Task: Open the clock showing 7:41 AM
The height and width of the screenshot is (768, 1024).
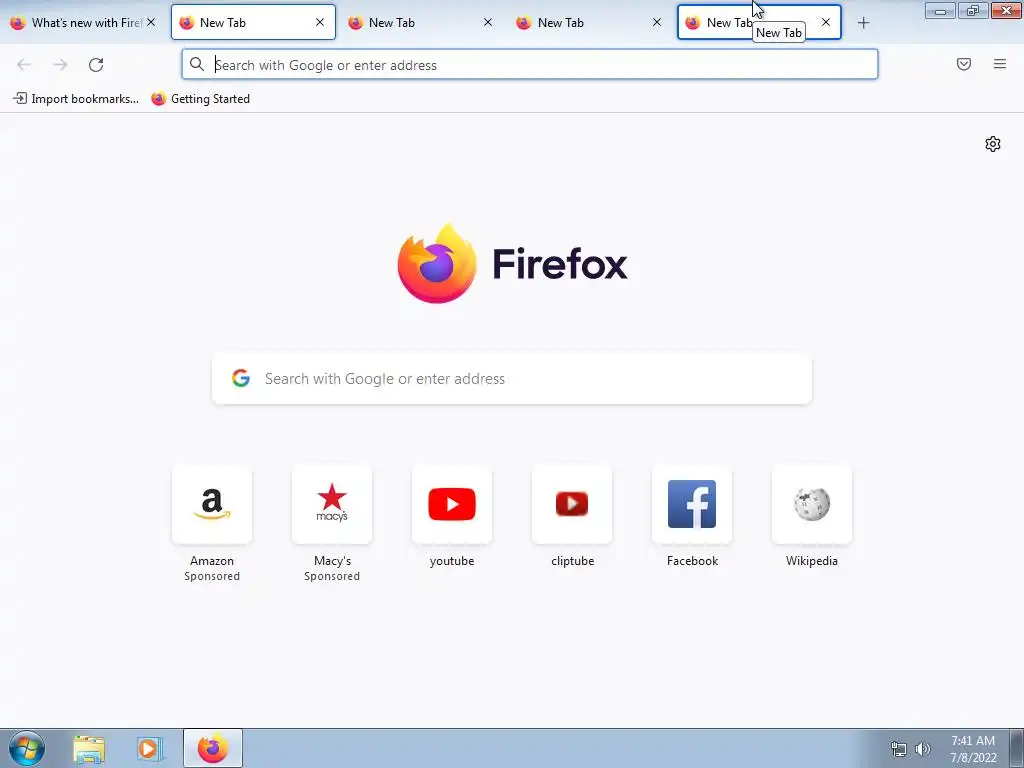Action: coord(973,749)
